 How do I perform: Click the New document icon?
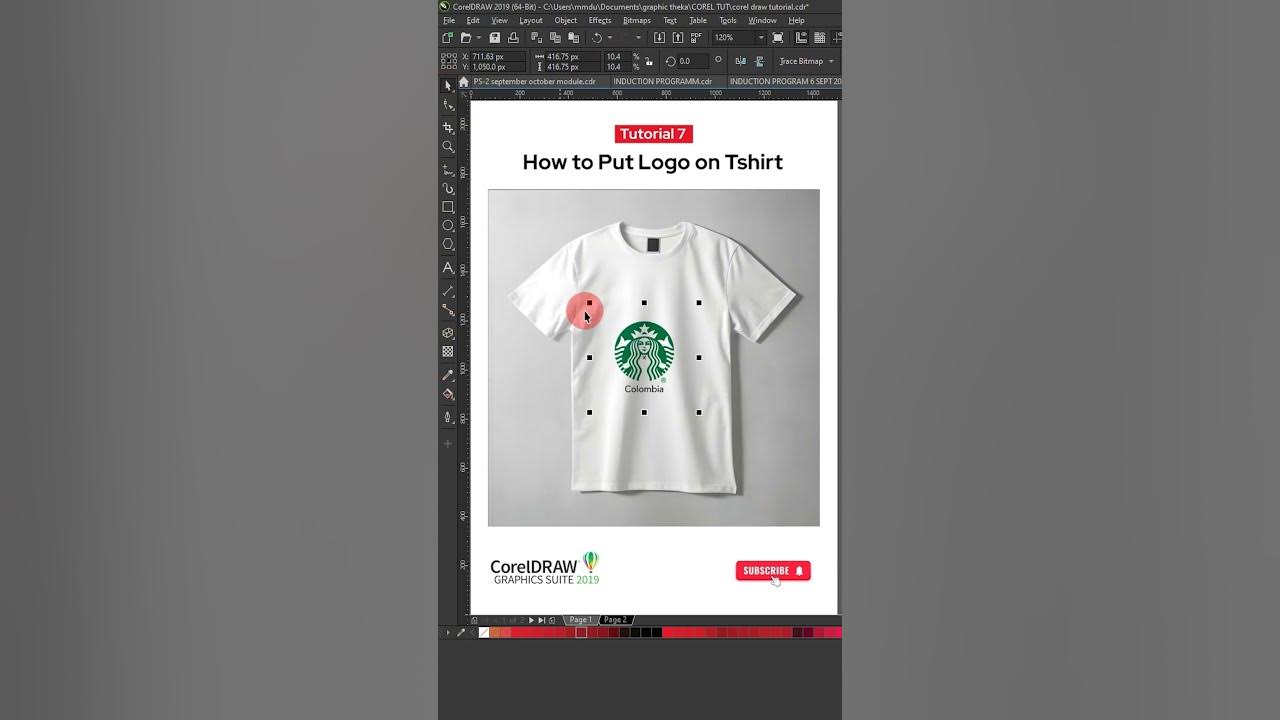[x=448, y=38]
